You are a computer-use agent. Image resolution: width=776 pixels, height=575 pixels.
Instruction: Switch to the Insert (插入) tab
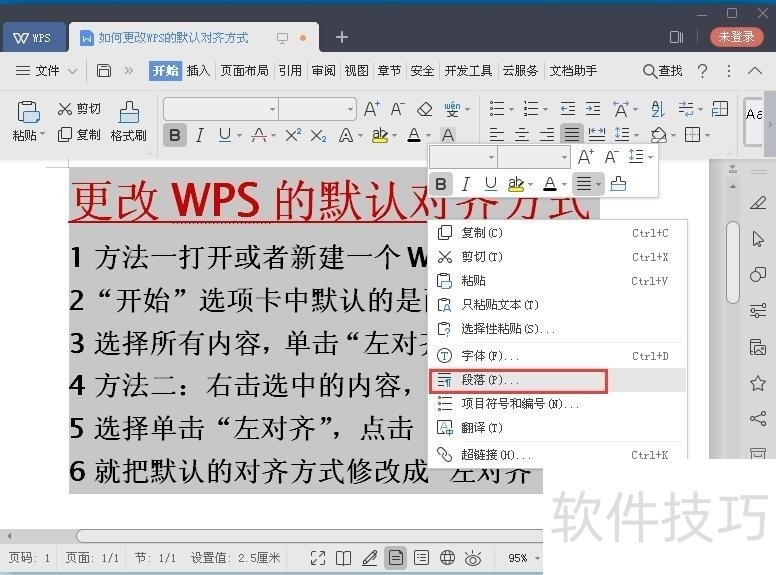pos(198,71)
